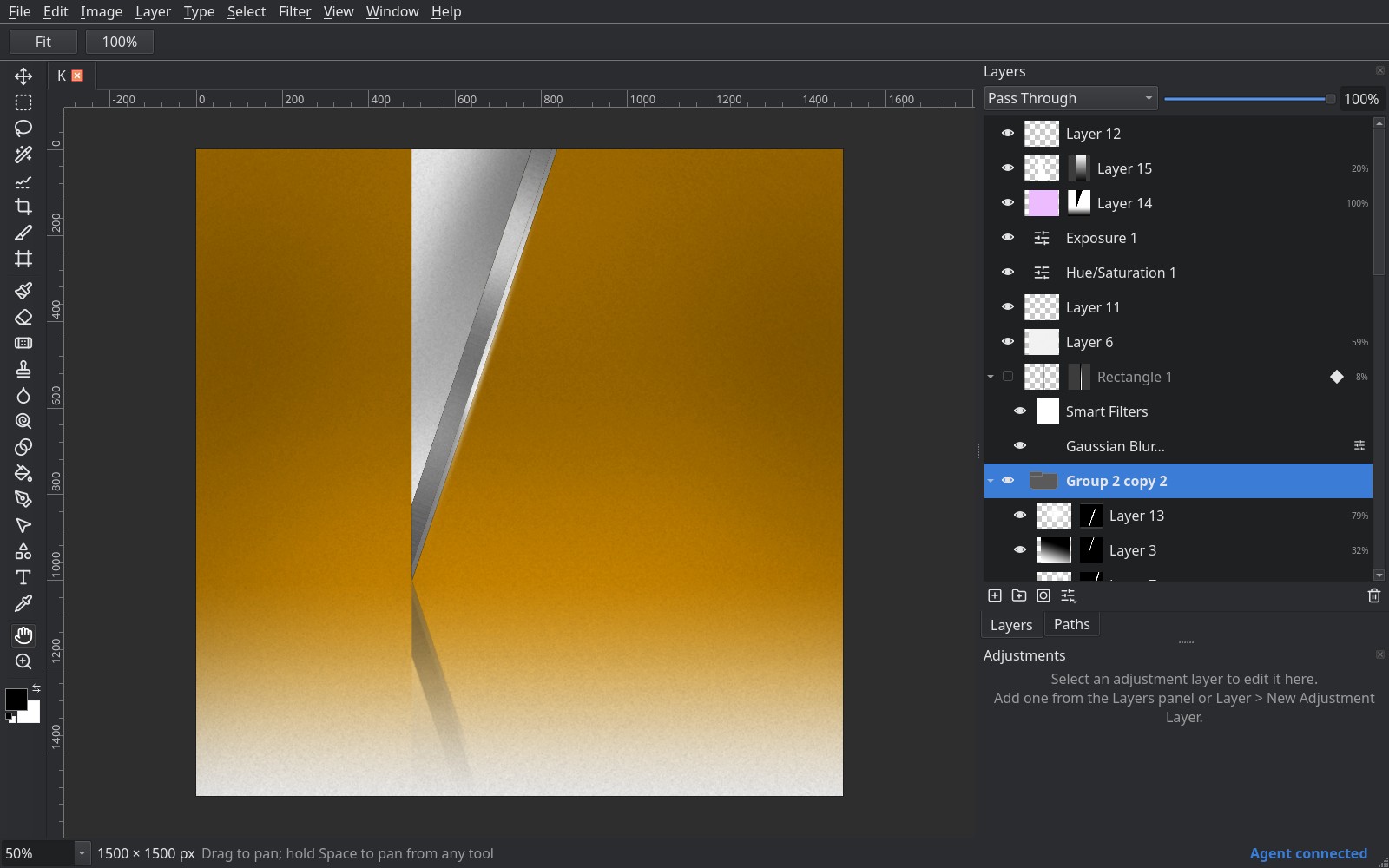Select the Pen tool
The width and height of the screenshot is (1389, 868).
(x=23, y=499)
